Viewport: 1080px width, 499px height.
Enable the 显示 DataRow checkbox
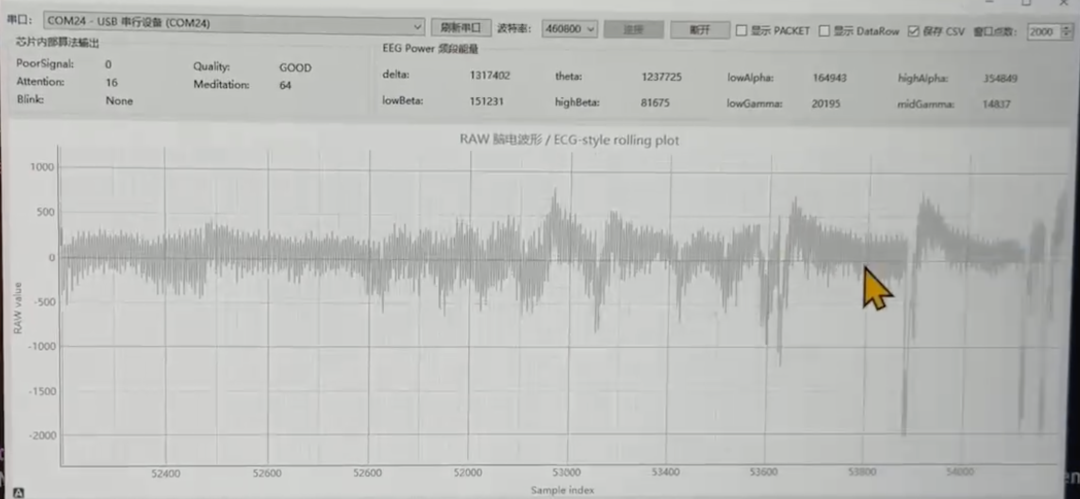point(824,31)
